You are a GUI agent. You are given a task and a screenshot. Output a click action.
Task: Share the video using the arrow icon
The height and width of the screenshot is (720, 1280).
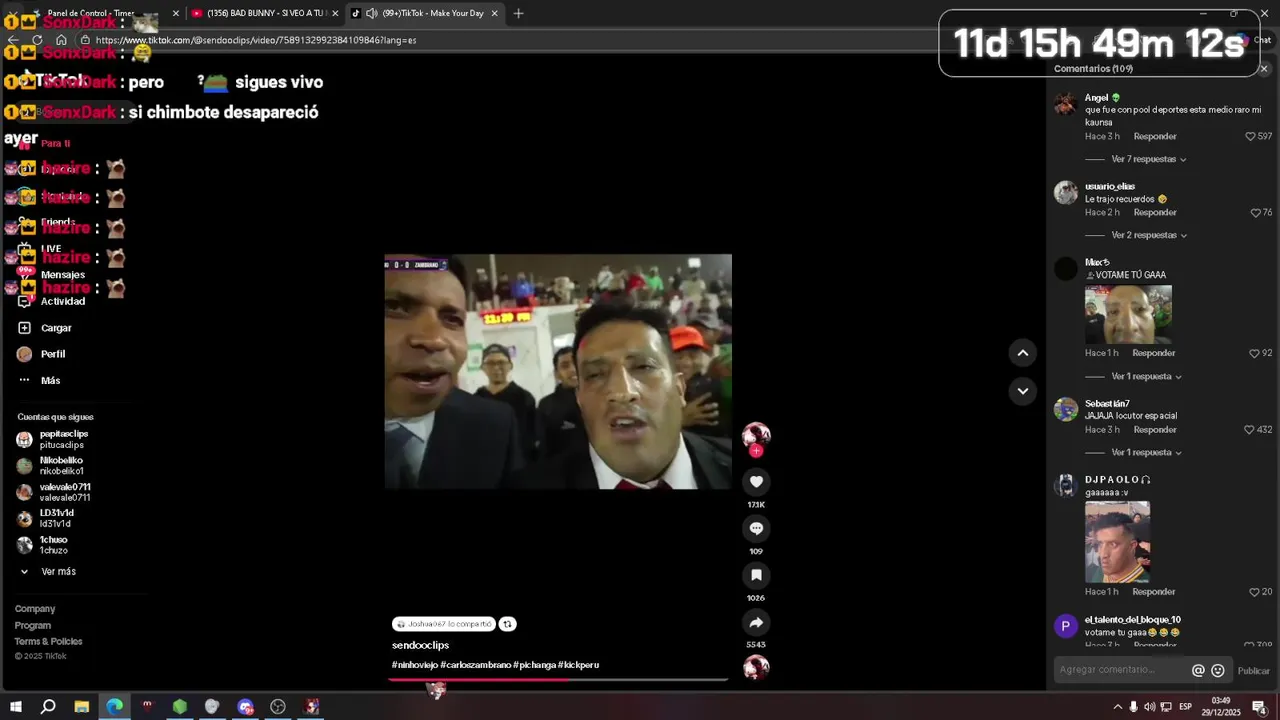(756, 622)
